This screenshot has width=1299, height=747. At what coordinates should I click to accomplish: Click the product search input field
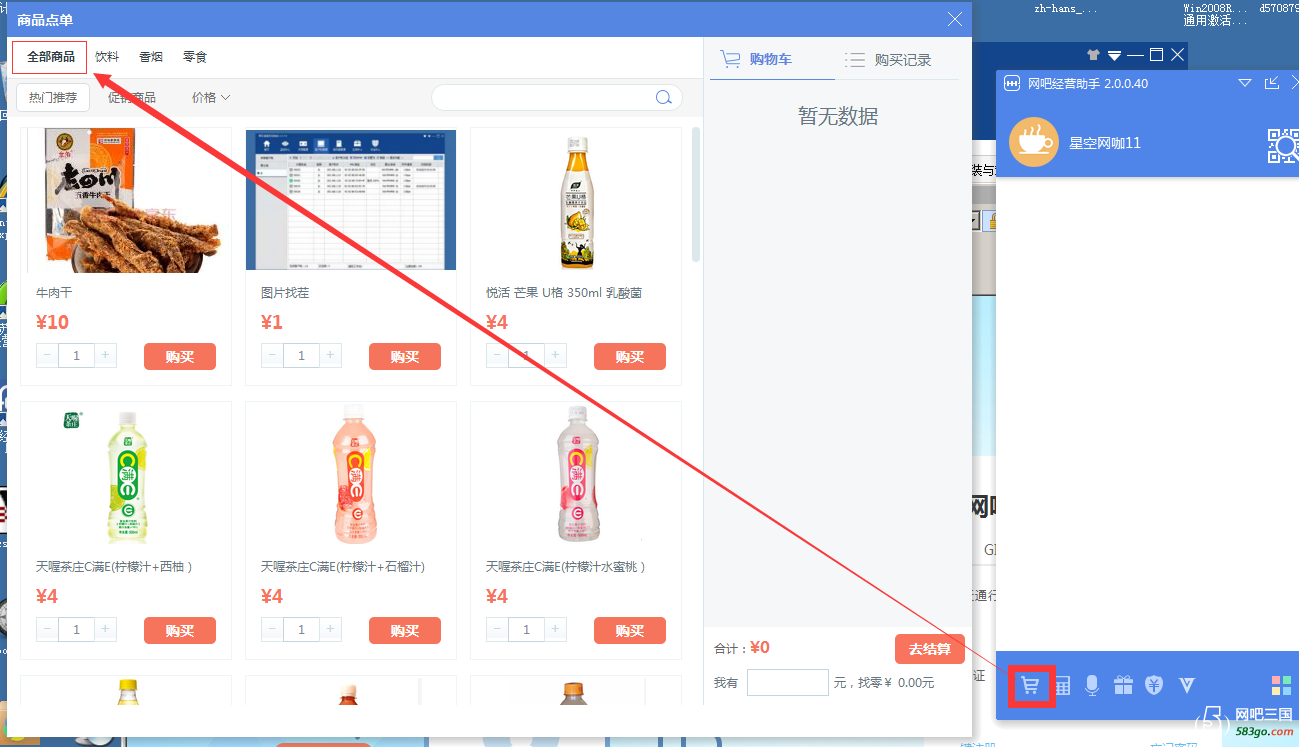point(542,97)
